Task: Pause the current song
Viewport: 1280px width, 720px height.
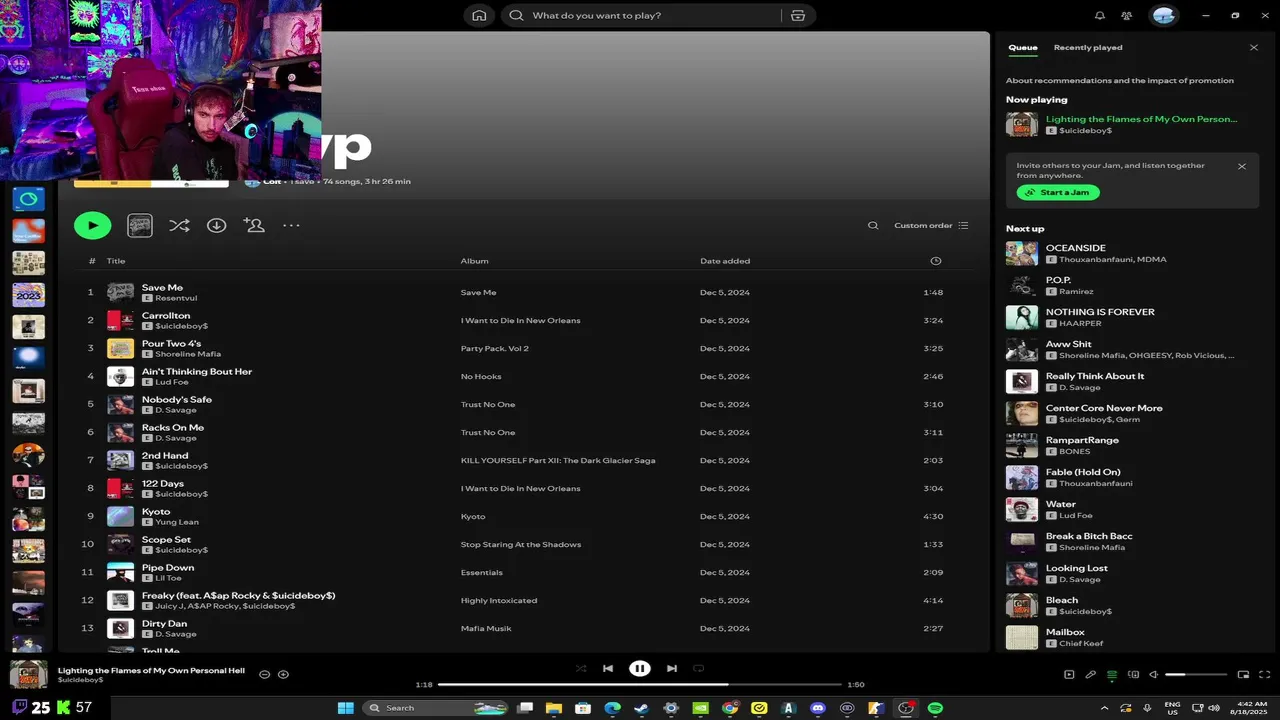Action: 640,668
